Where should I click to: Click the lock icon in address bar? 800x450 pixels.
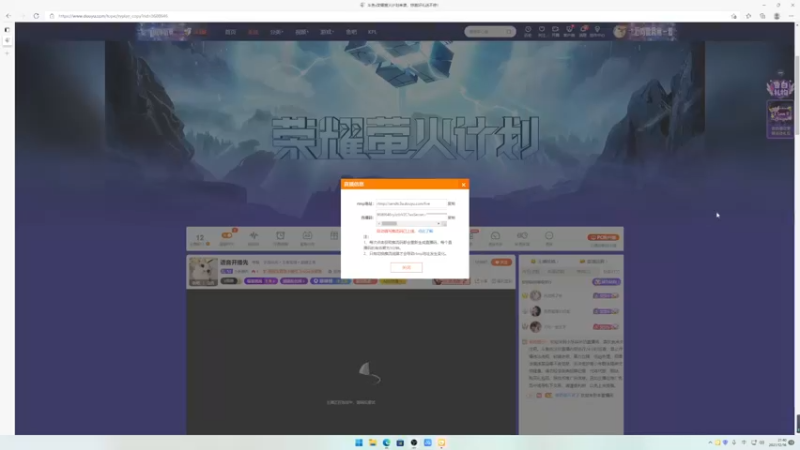52,16
